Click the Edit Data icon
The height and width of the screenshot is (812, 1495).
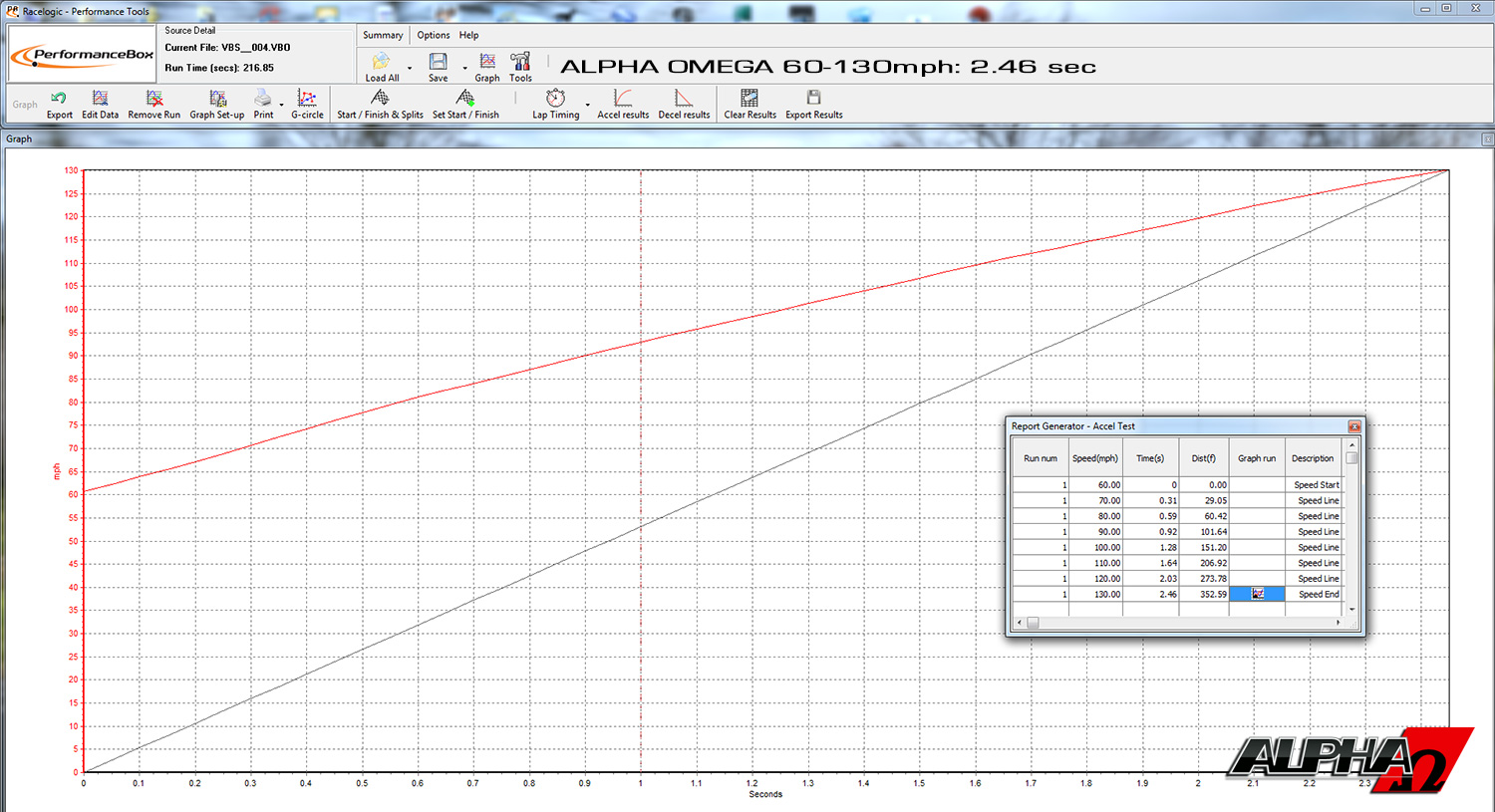[x=100, y=105]
